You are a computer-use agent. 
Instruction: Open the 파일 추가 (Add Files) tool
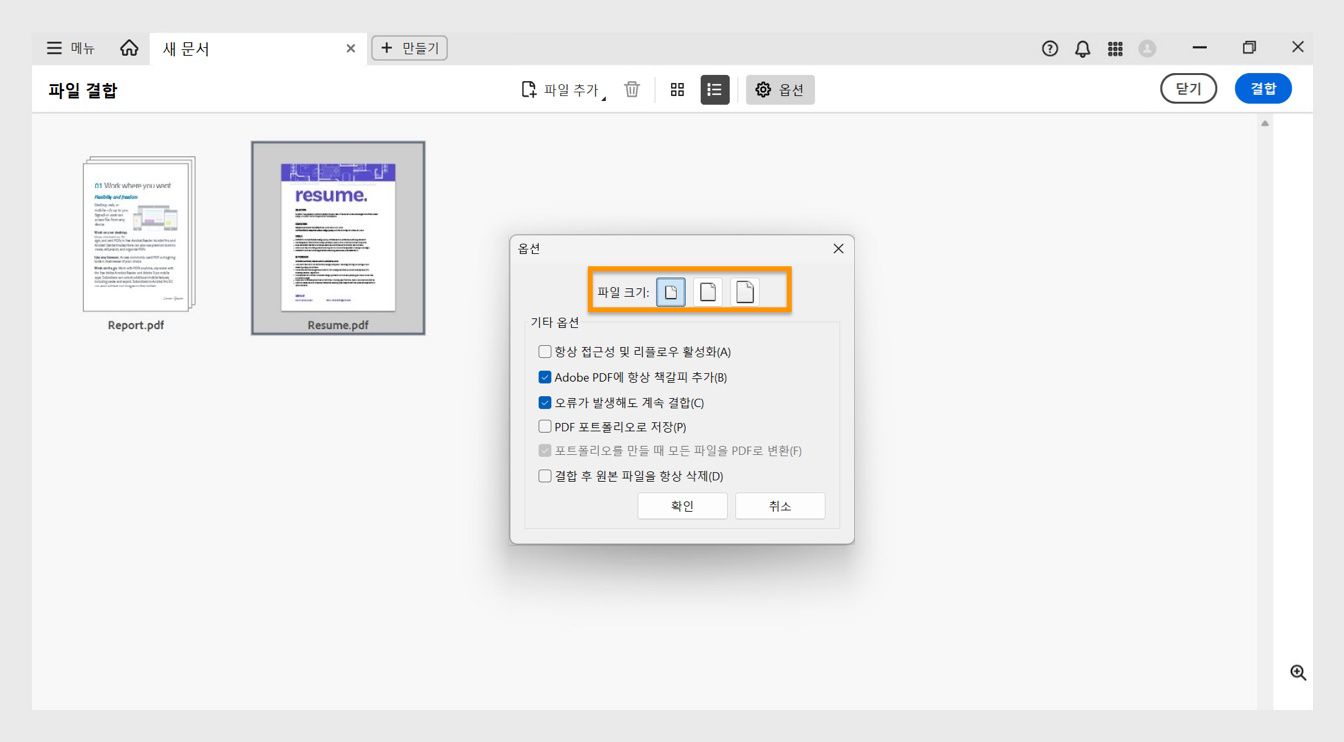point(566,89)
